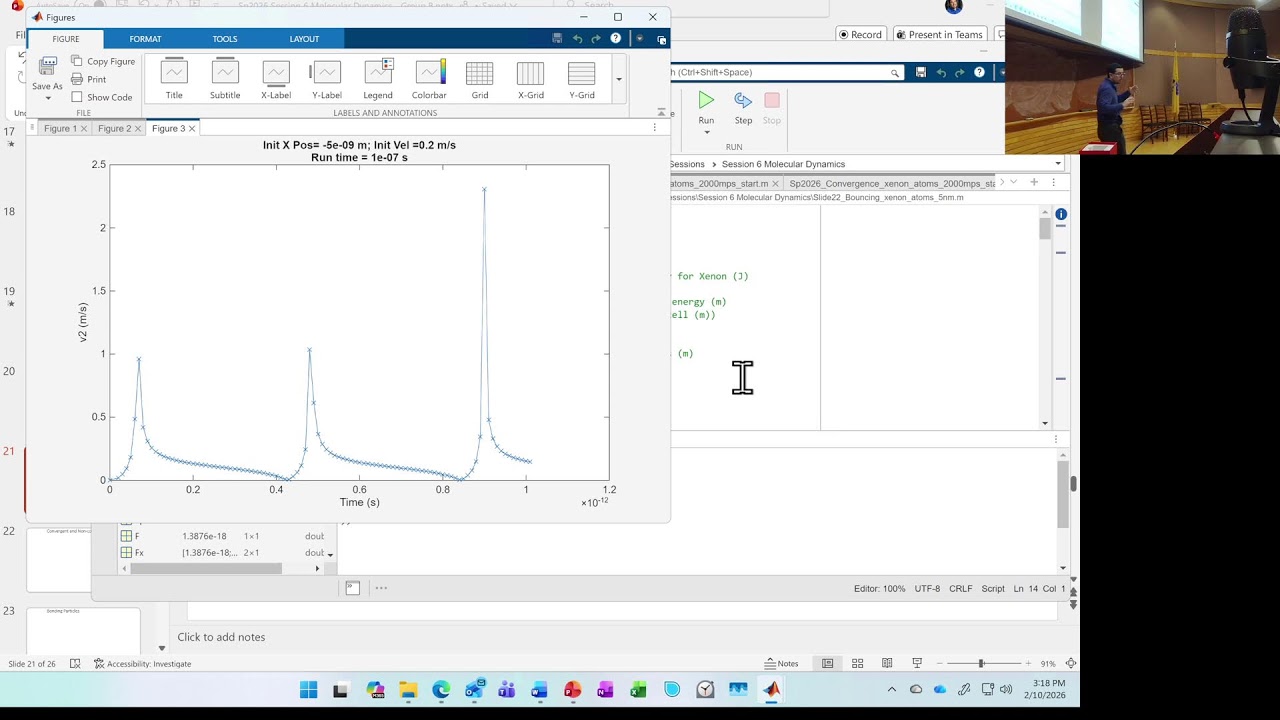
Task: Switch to Figure 1 tab
Action: coord(60,128)
